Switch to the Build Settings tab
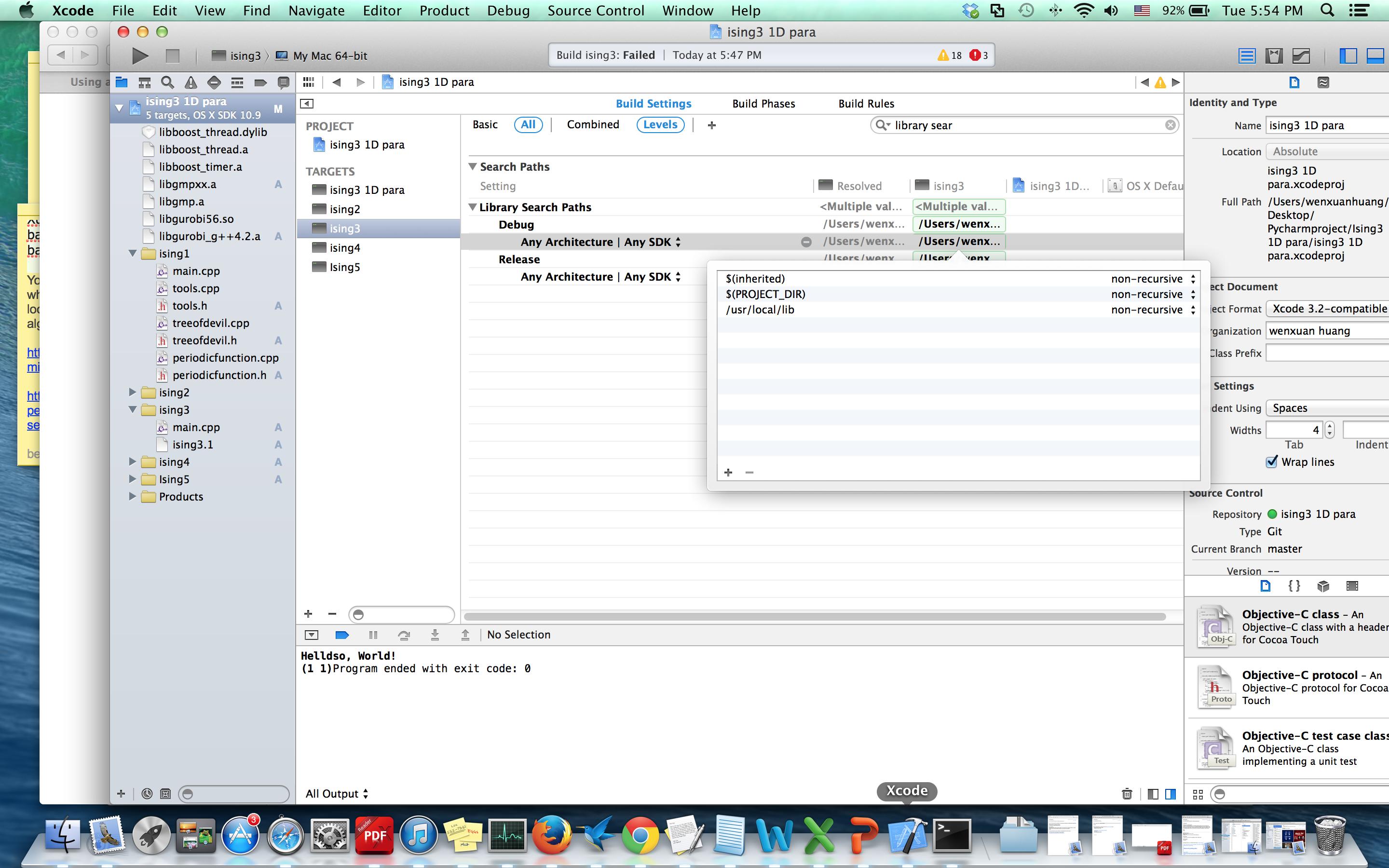 pos(653,103)
